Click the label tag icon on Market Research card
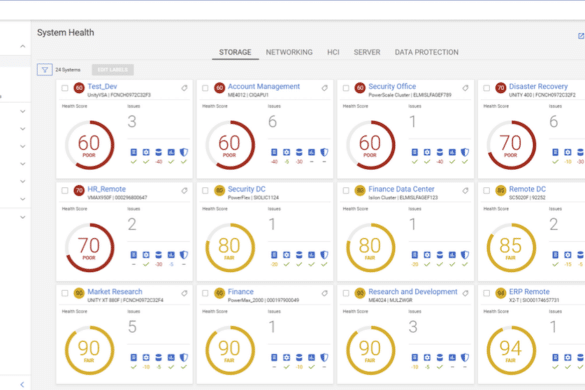This screenshot has width=585, height=390. (184, 293)
